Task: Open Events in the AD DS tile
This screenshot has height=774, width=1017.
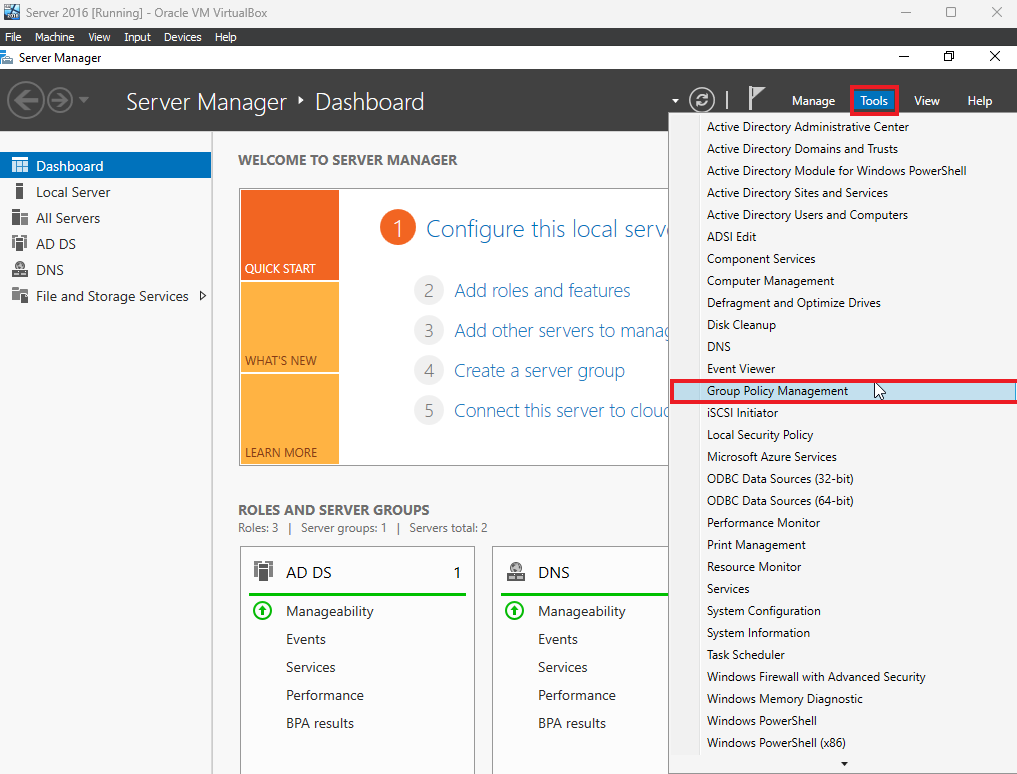Action: point(305,639)
